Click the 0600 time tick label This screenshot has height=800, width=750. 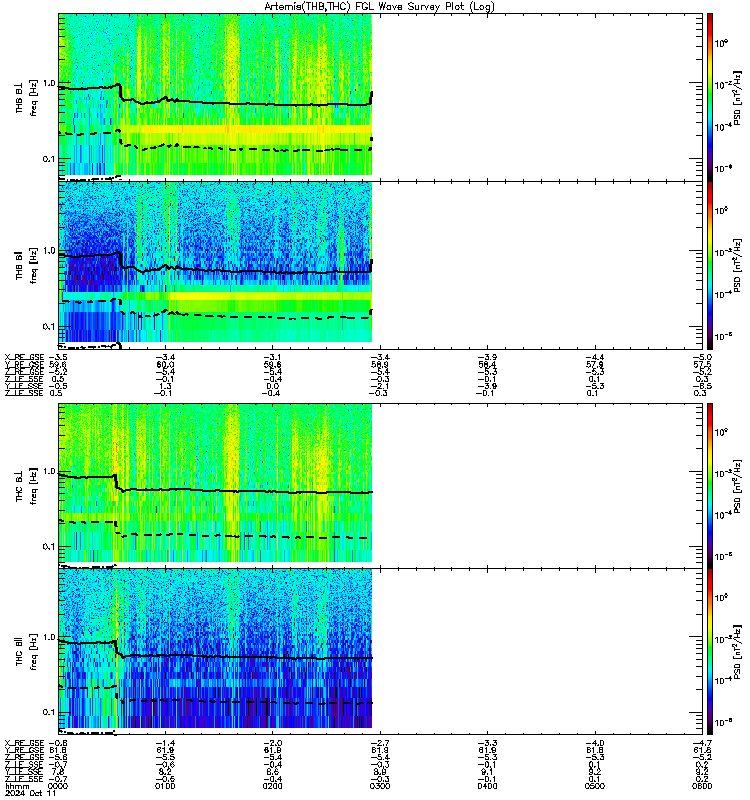pyautogui.click(x=702, y=786)
